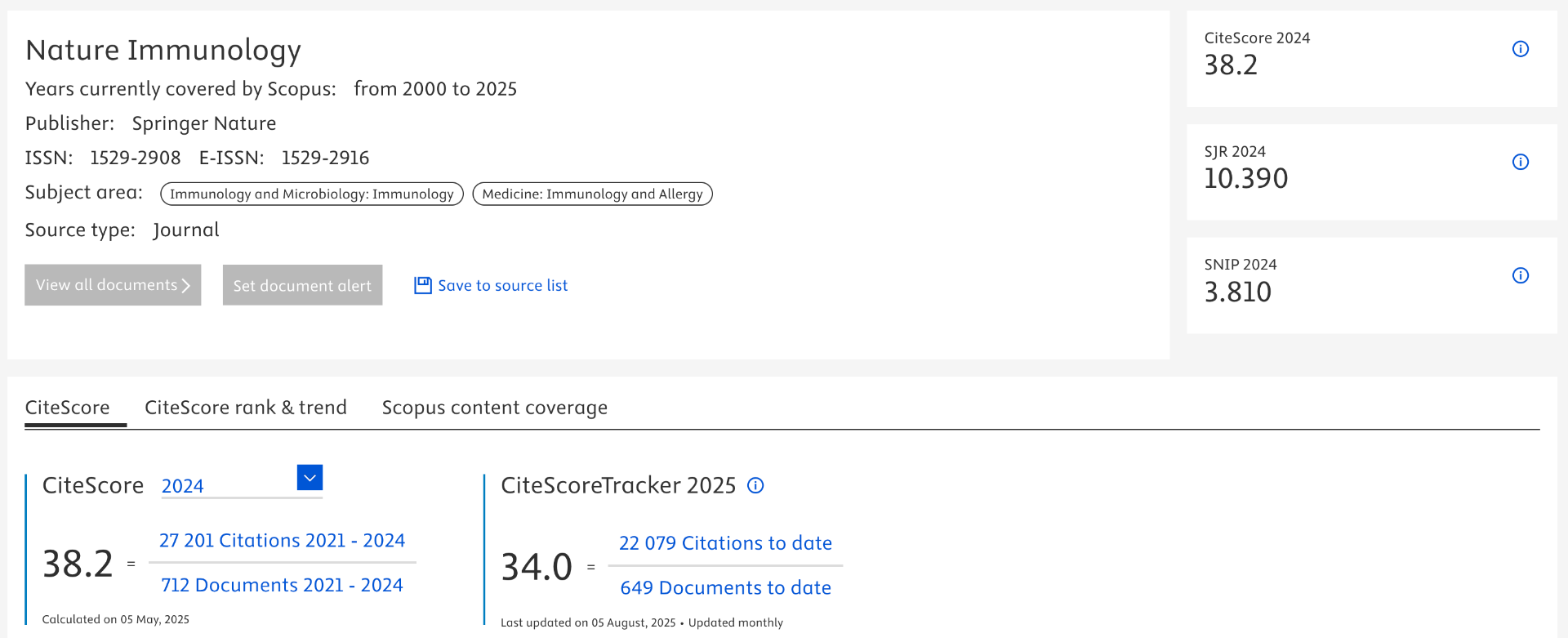Open 712 Documents 2021 - 2024

(282, 586)
